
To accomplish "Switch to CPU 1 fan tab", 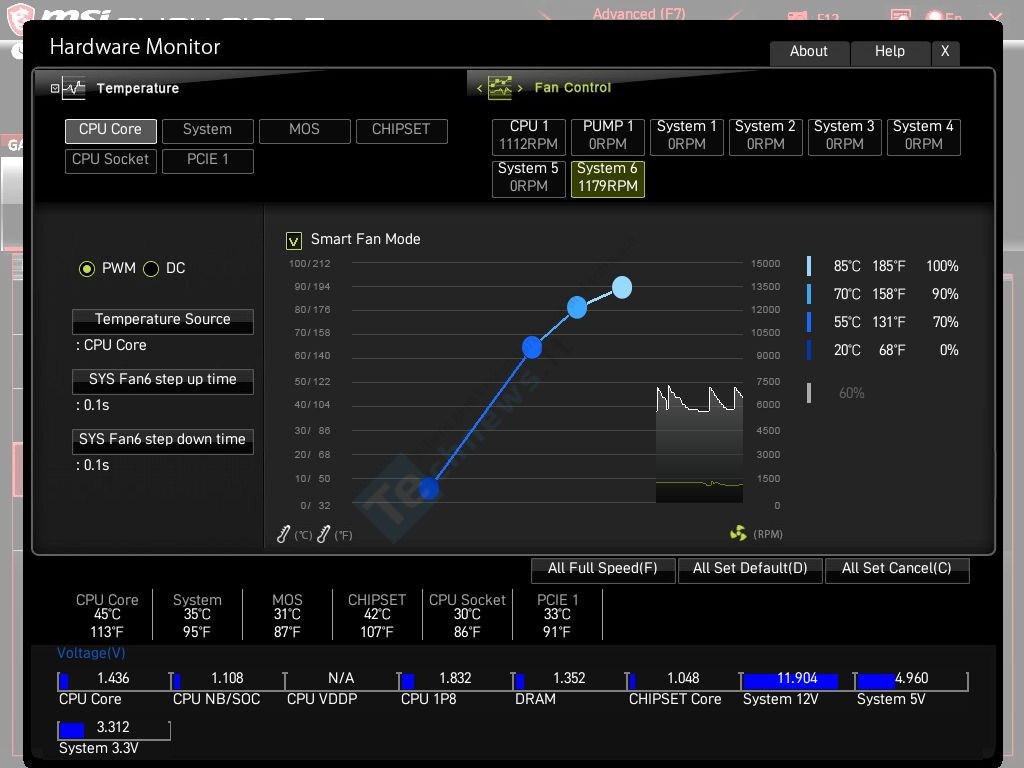I will [x=529, y=136].
